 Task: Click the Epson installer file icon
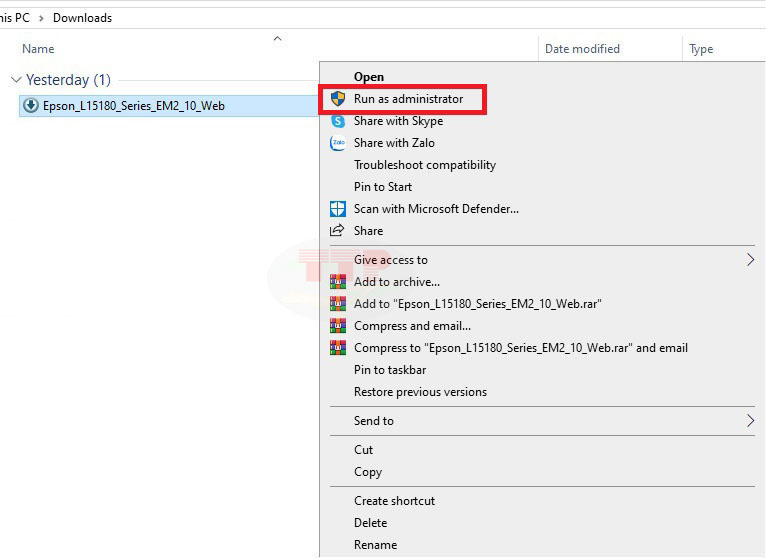pos(31,106)
